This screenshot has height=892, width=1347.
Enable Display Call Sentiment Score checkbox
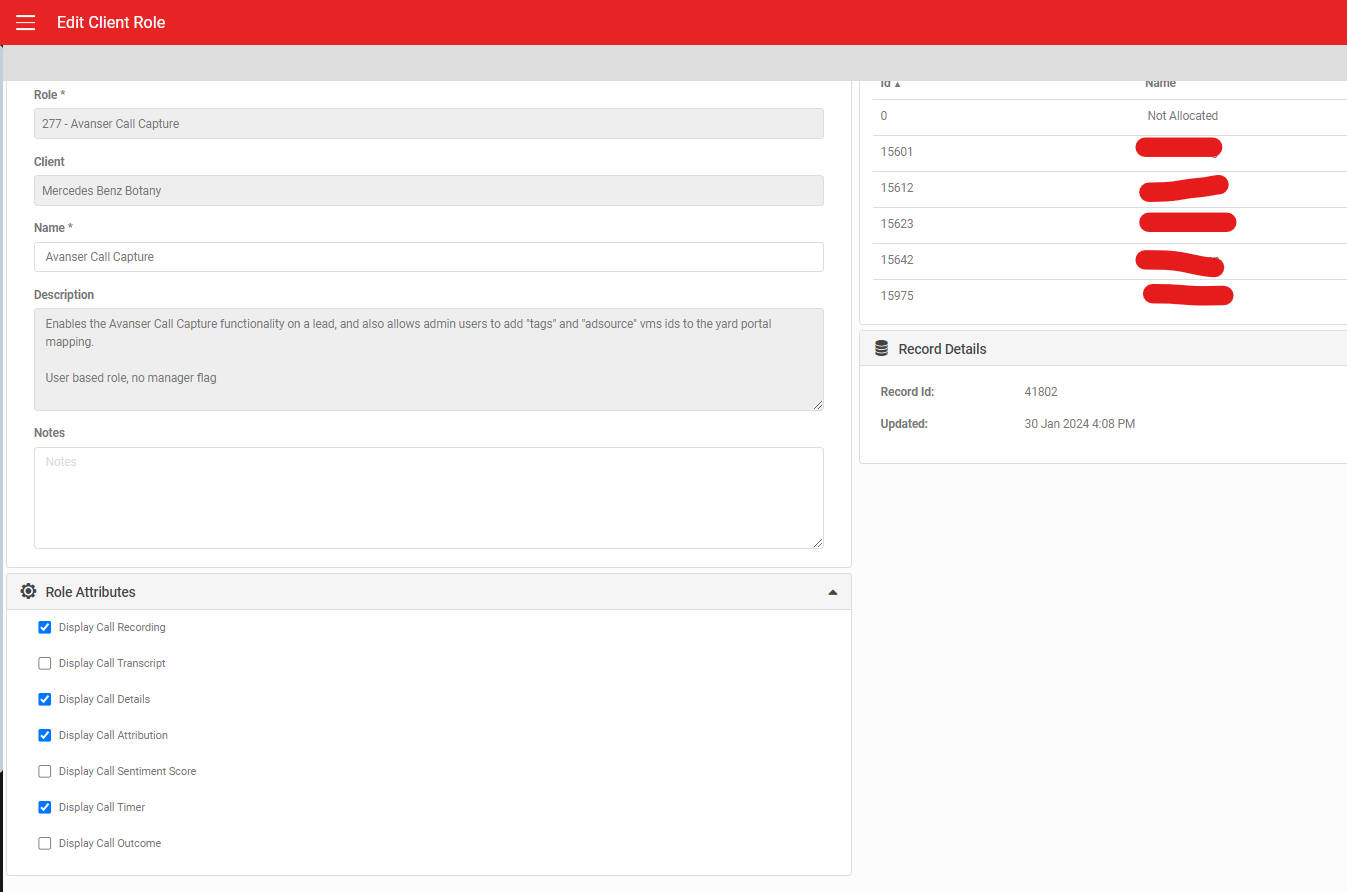click(x=44, y=771)
